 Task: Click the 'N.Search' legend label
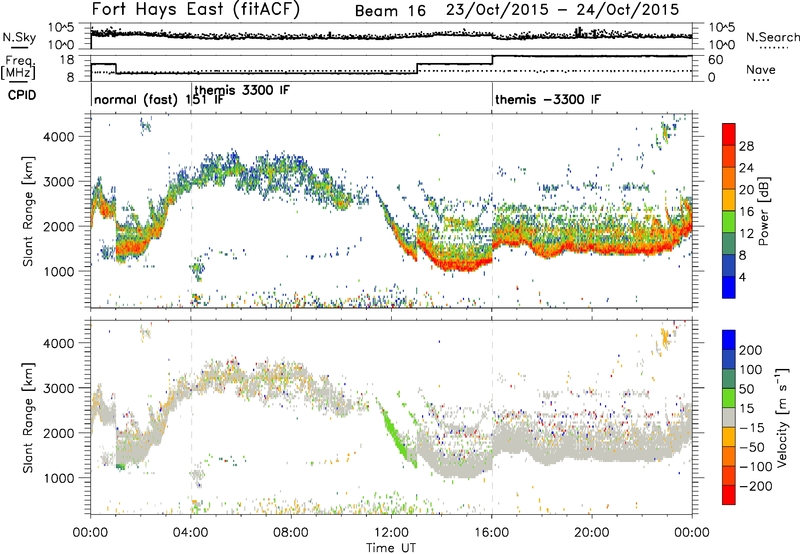tap(772, 37)
